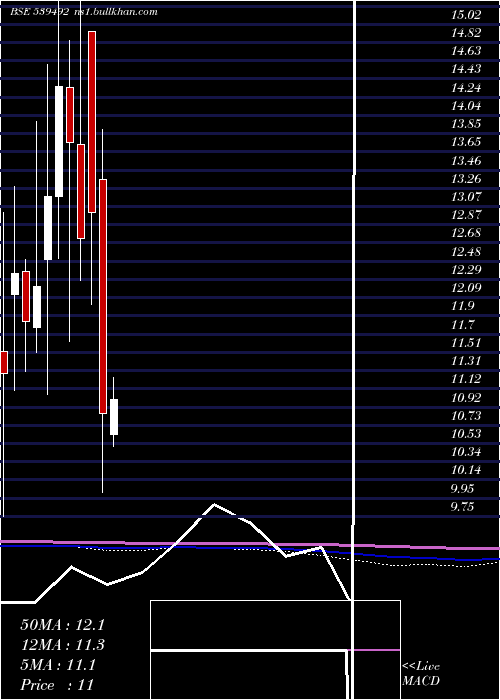Click the 10.53 price axis label
Image resolution: width=500 pixels, height=700 pixels.
click(x=466, y=434)
